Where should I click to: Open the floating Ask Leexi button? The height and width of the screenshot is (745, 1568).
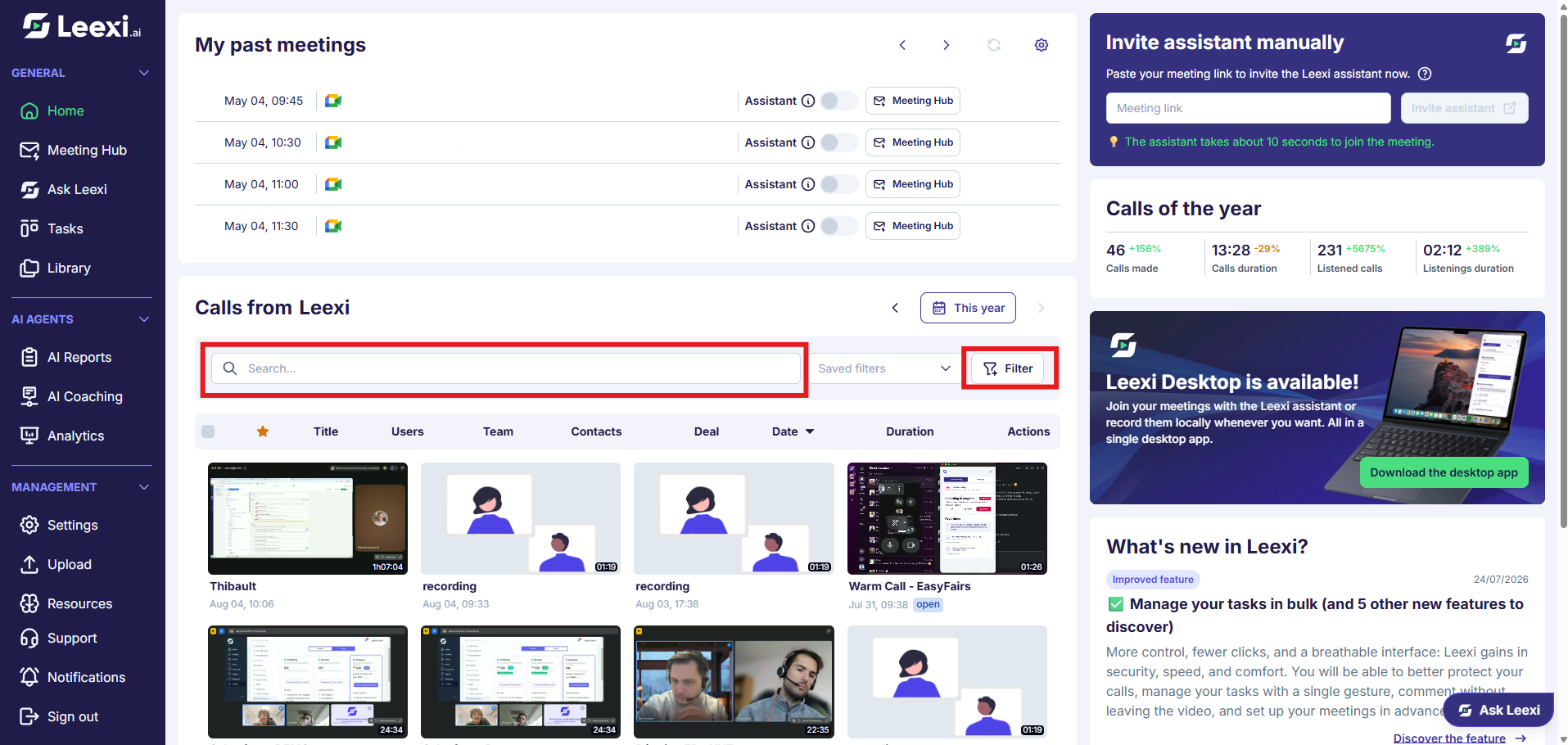pyautogui.click(x=1498, y=710)
